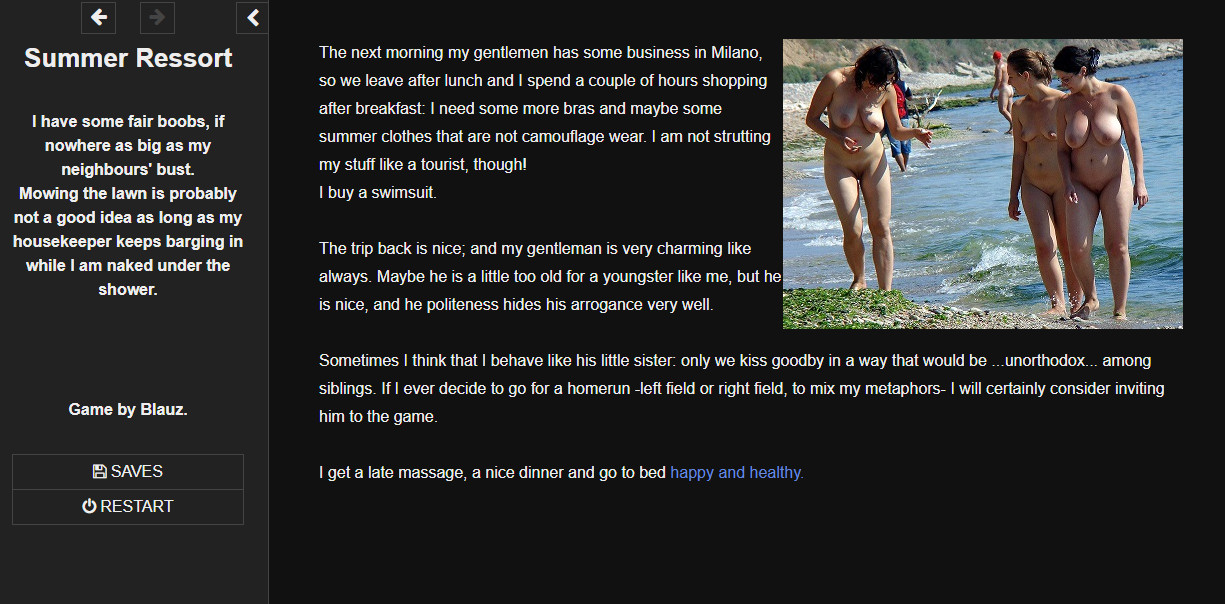Click the paragraph mentioning Milano
1225x604 pixels.
coord(545,108)
